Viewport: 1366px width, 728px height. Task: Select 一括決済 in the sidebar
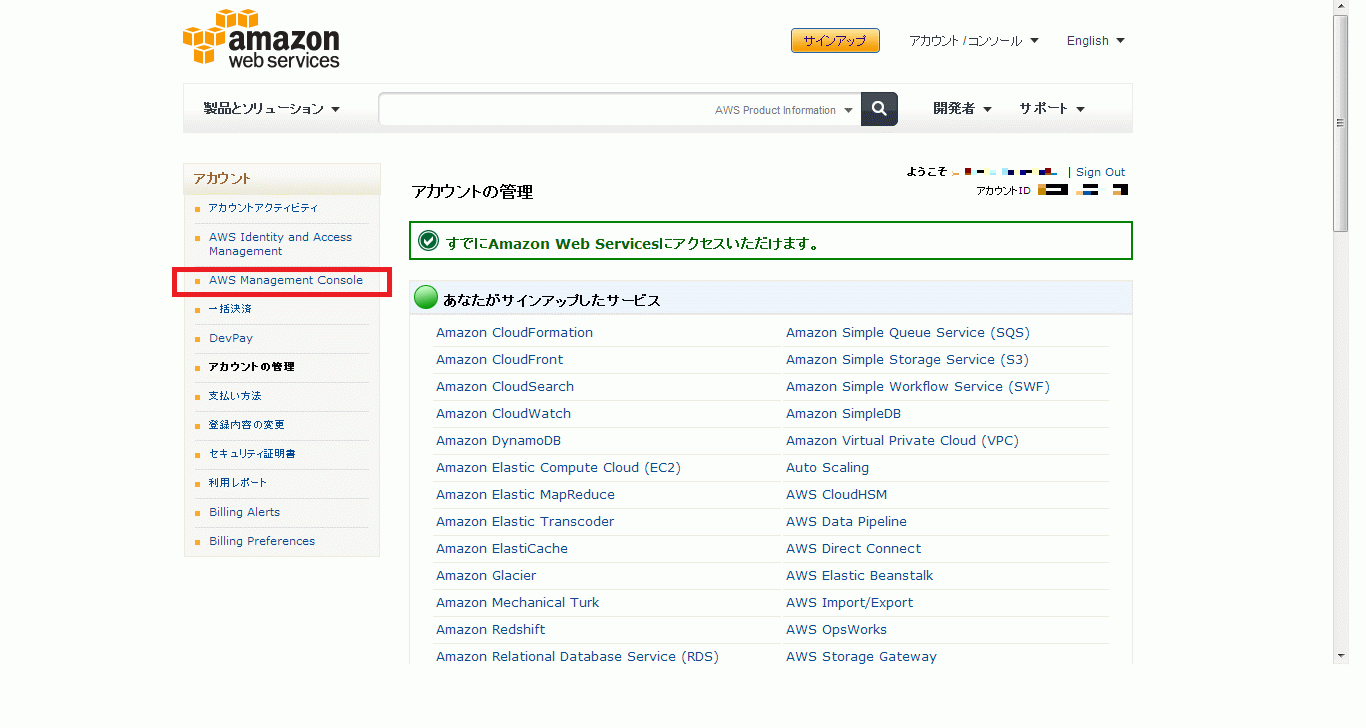tap(230, 309)
